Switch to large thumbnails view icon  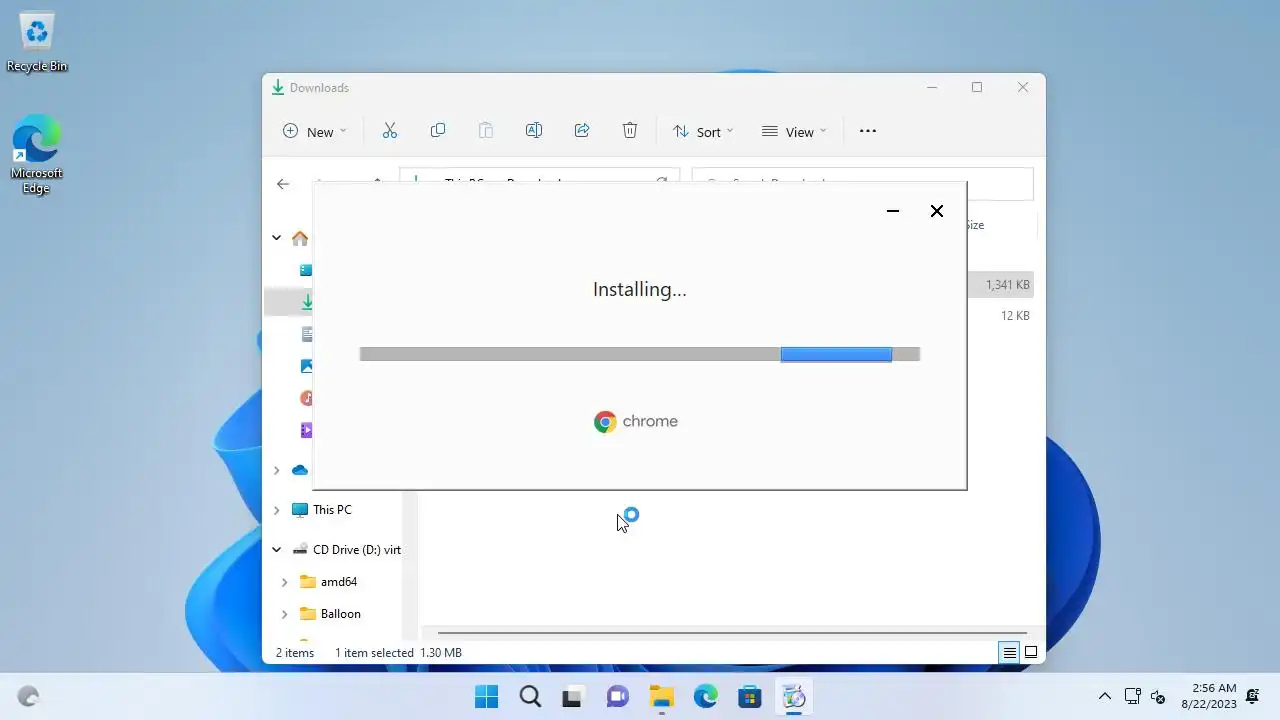click(x=1031, y=653)
